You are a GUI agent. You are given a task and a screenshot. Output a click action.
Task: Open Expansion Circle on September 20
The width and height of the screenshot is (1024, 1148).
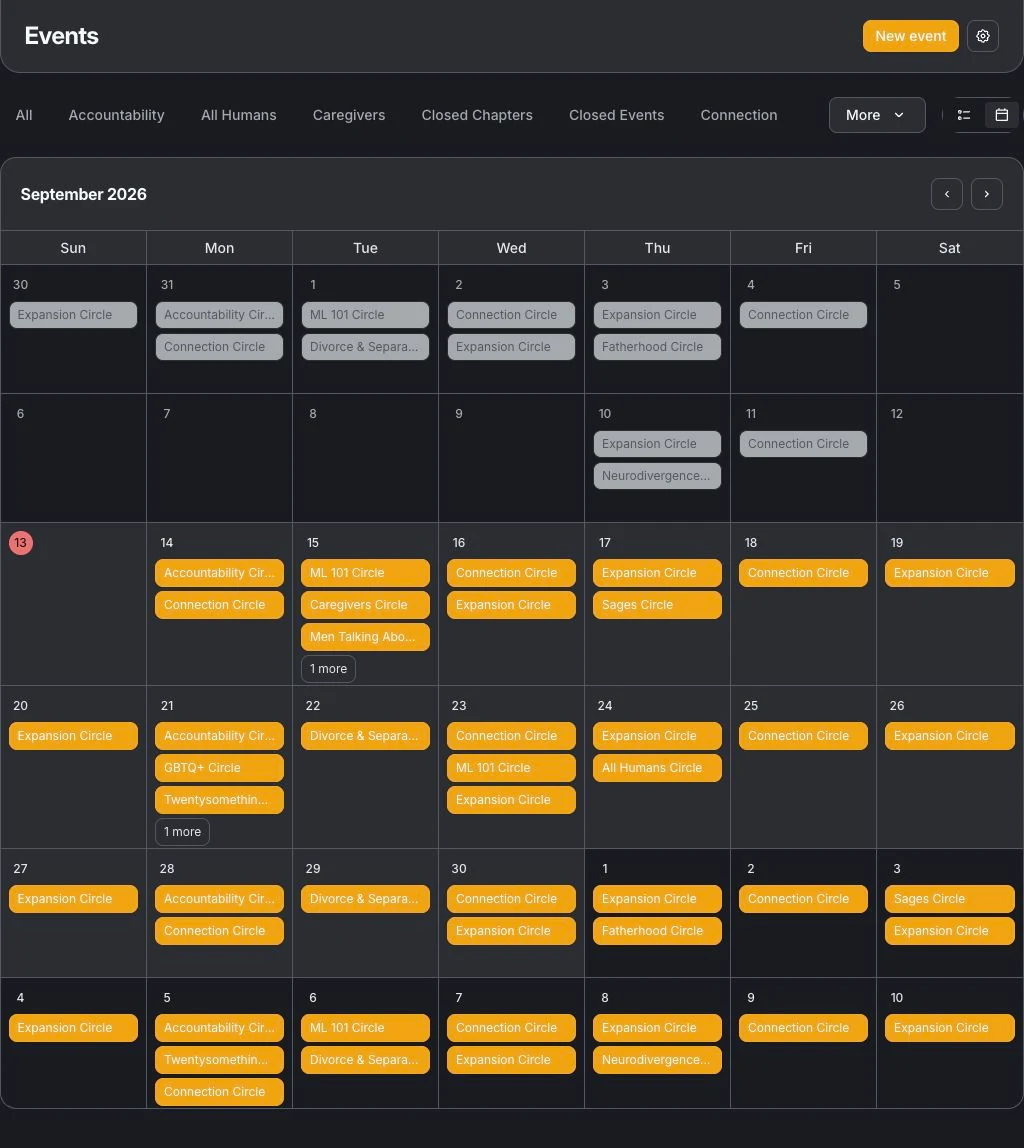[x=73, y=736]
